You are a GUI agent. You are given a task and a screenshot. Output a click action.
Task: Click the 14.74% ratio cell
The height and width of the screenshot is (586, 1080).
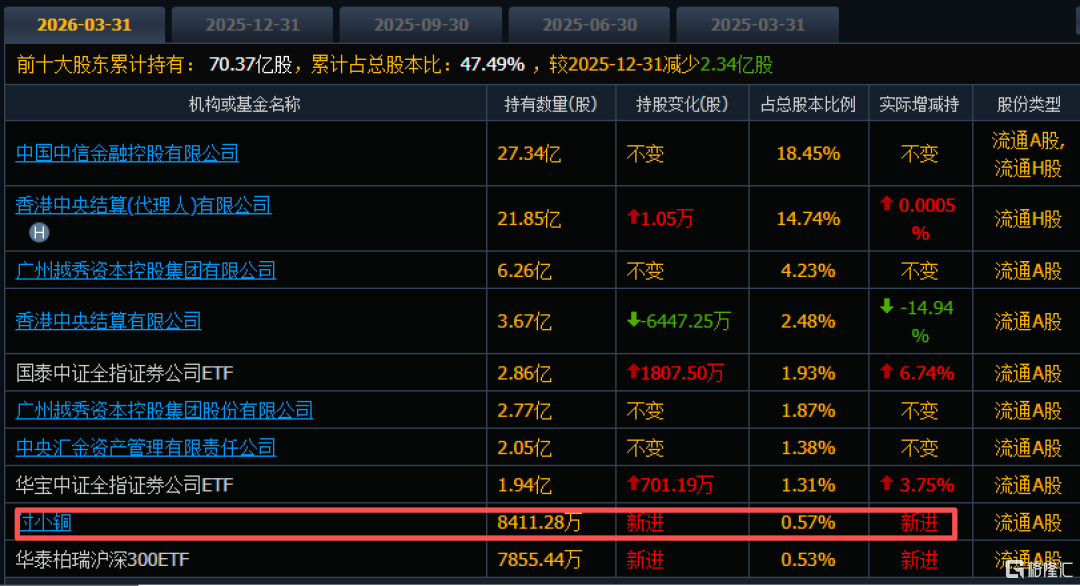(808, 219)
